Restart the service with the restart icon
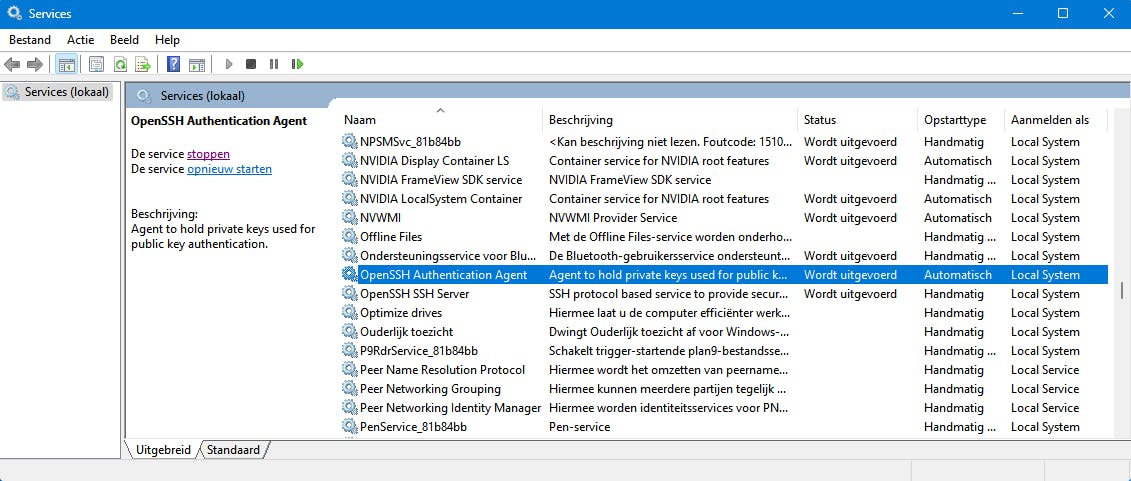 [297, 64]
